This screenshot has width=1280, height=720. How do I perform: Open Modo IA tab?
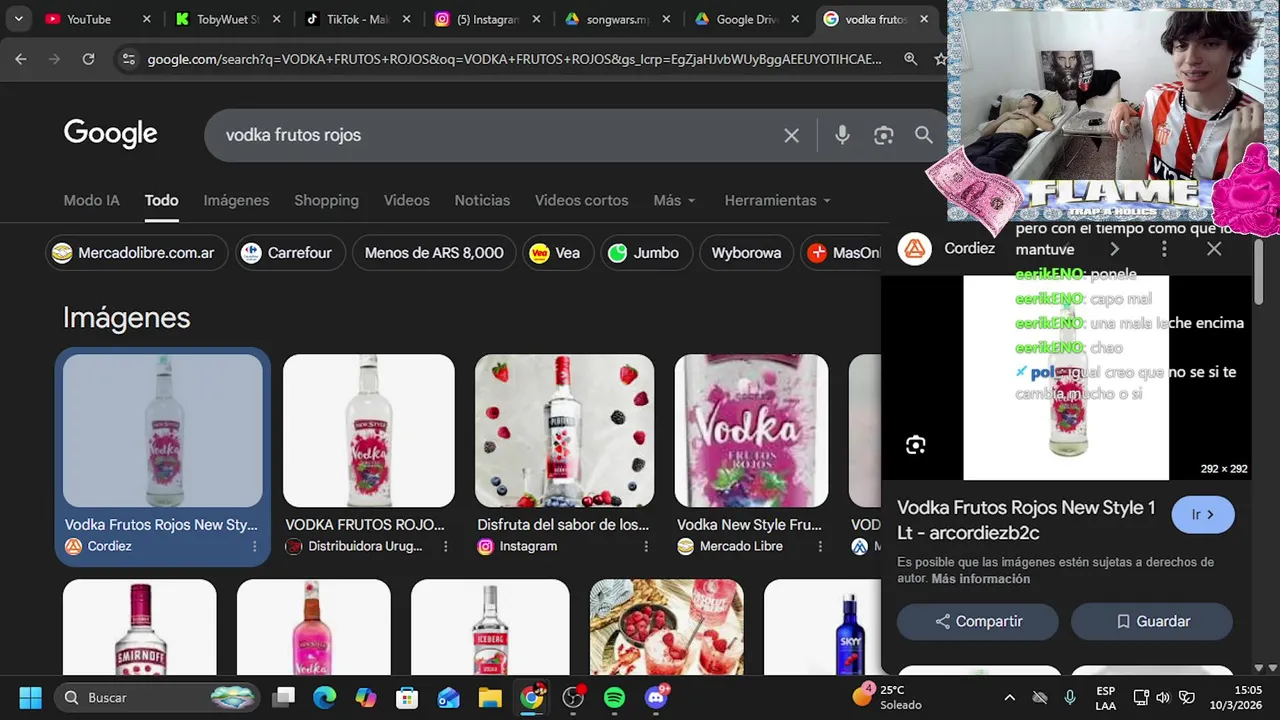91,200
